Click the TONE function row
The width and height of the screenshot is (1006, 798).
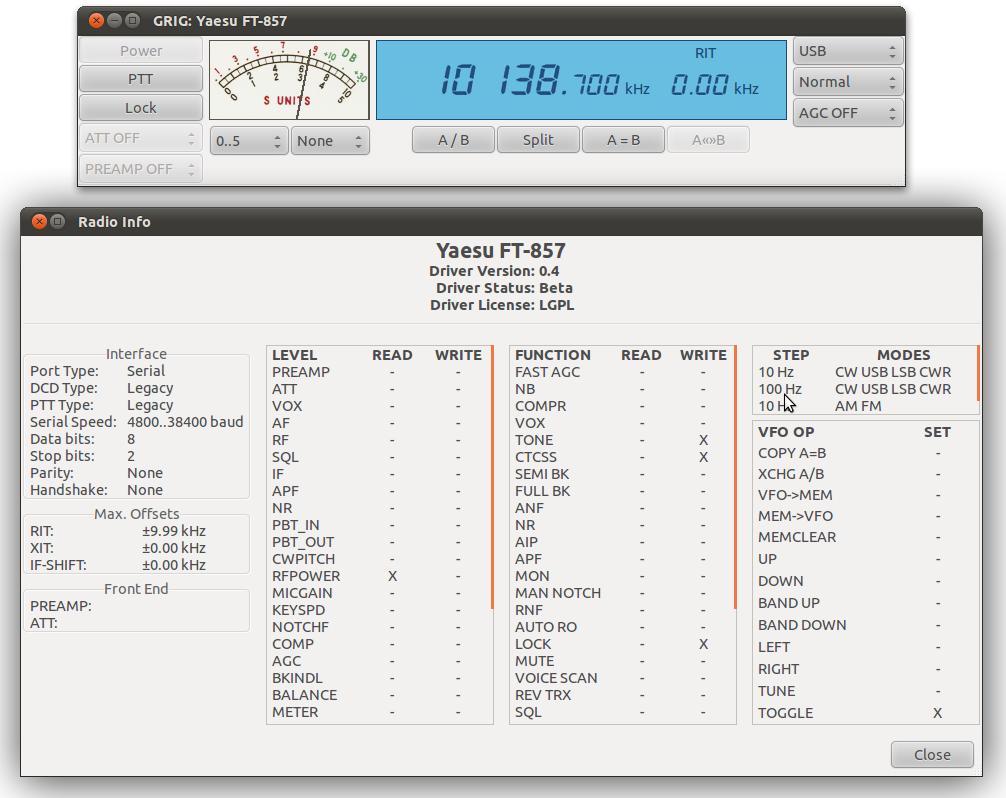point(622,440)
